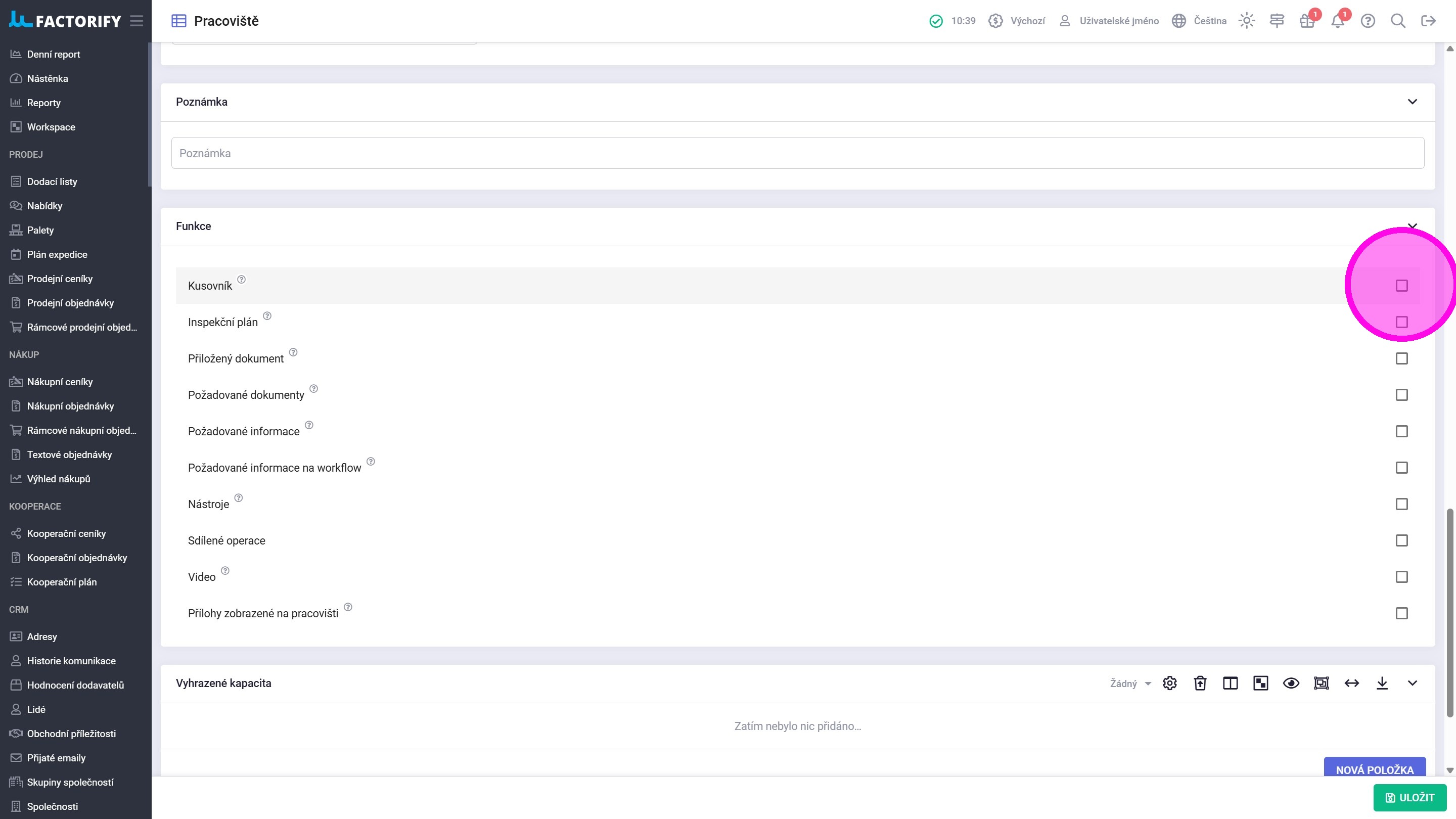This screenshot has width=1456, height=819.
Task: Click the gift box icon in header
Action: click(x=1307, y=21)
